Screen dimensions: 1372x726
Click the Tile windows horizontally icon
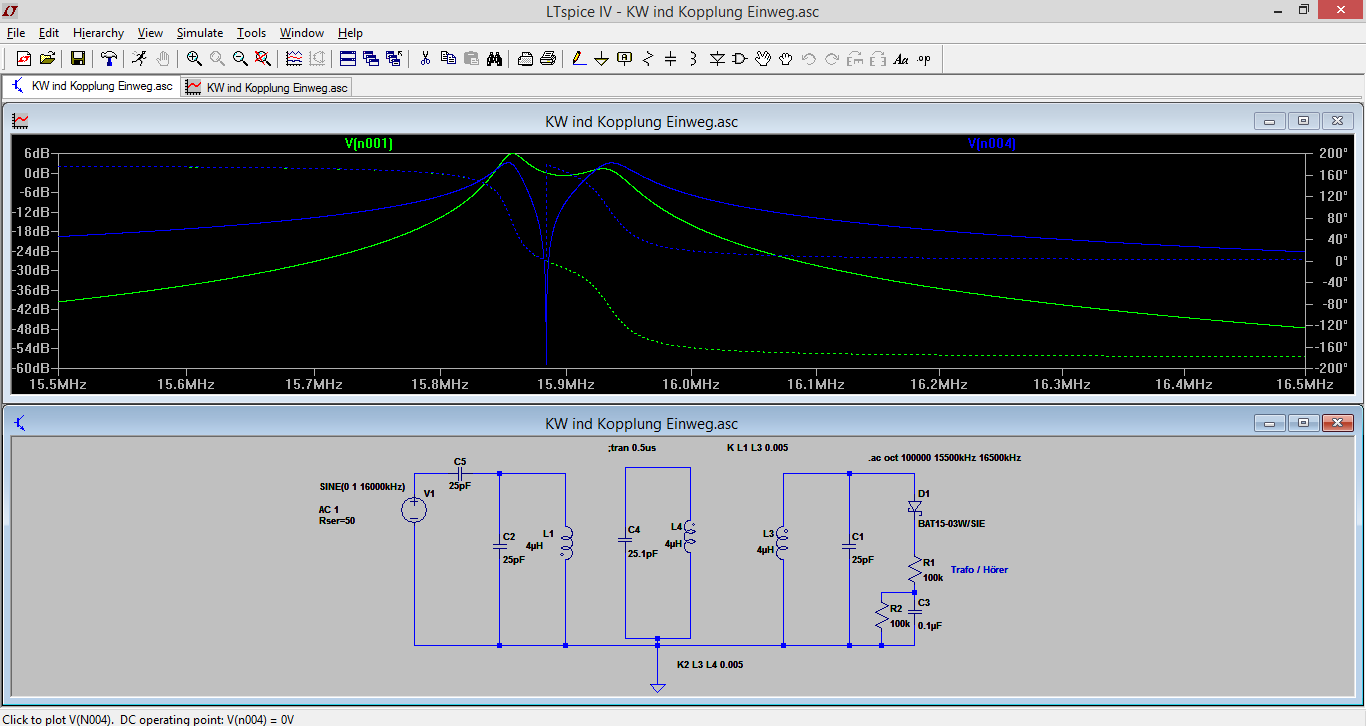click(x=348, y=59)
